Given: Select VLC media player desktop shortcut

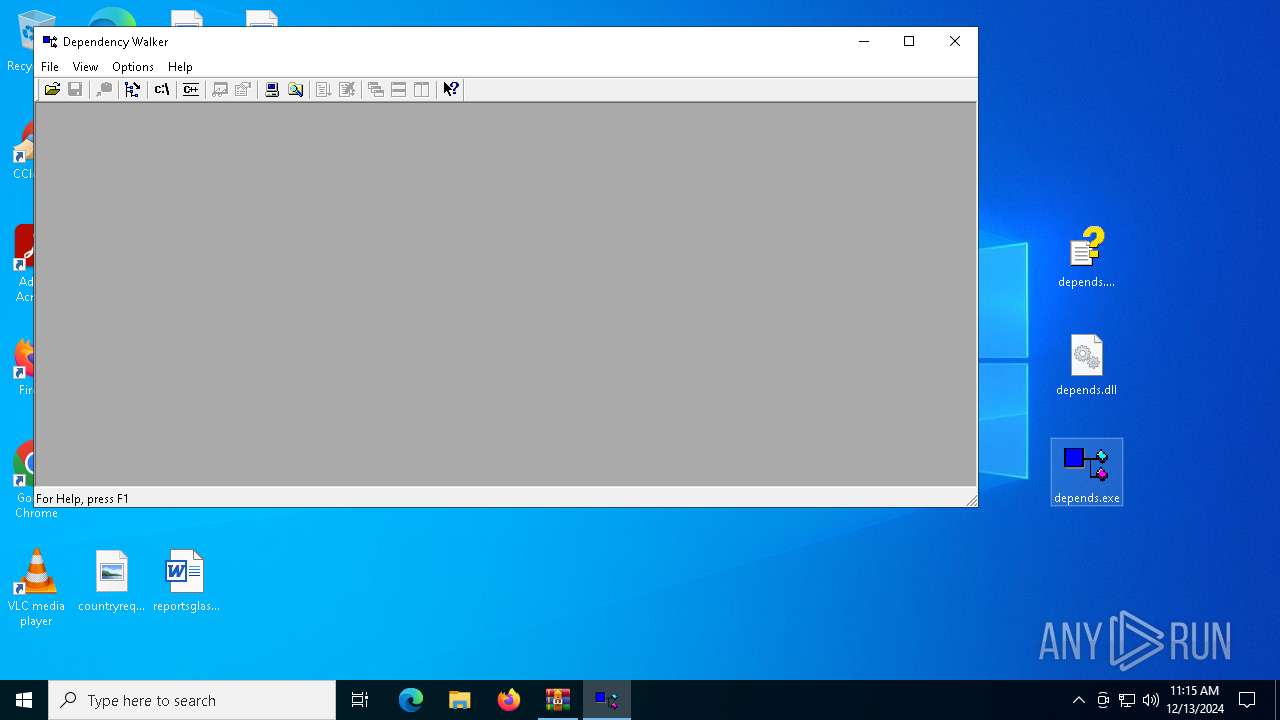Looking at the screenshot, I should (x=36, y=588).
